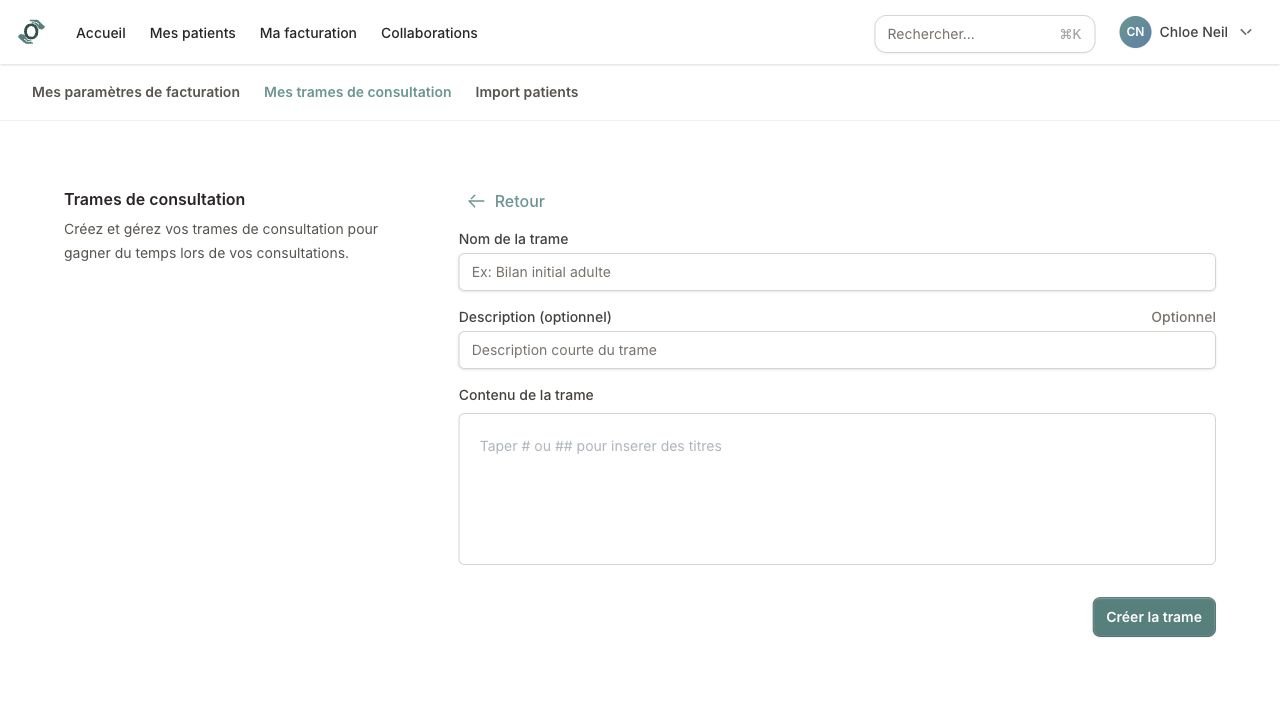Click the 'Description (optionnel)' label

click(x=535, y=317)
